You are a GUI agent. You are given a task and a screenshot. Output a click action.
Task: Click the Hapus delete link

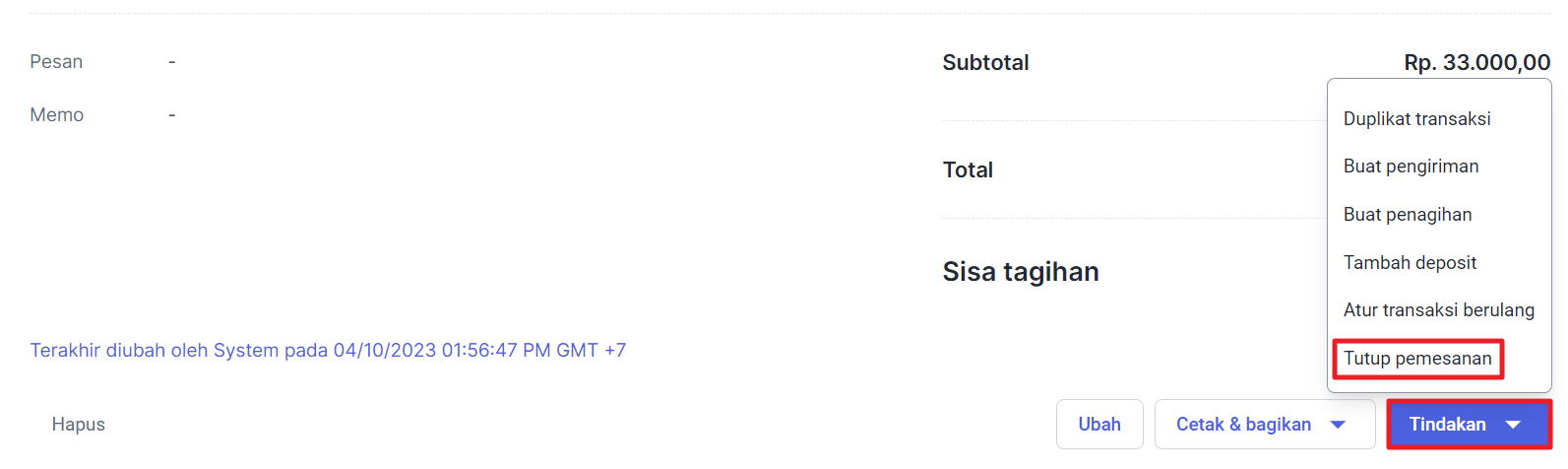pyautogui.click(x=79, y=425)
